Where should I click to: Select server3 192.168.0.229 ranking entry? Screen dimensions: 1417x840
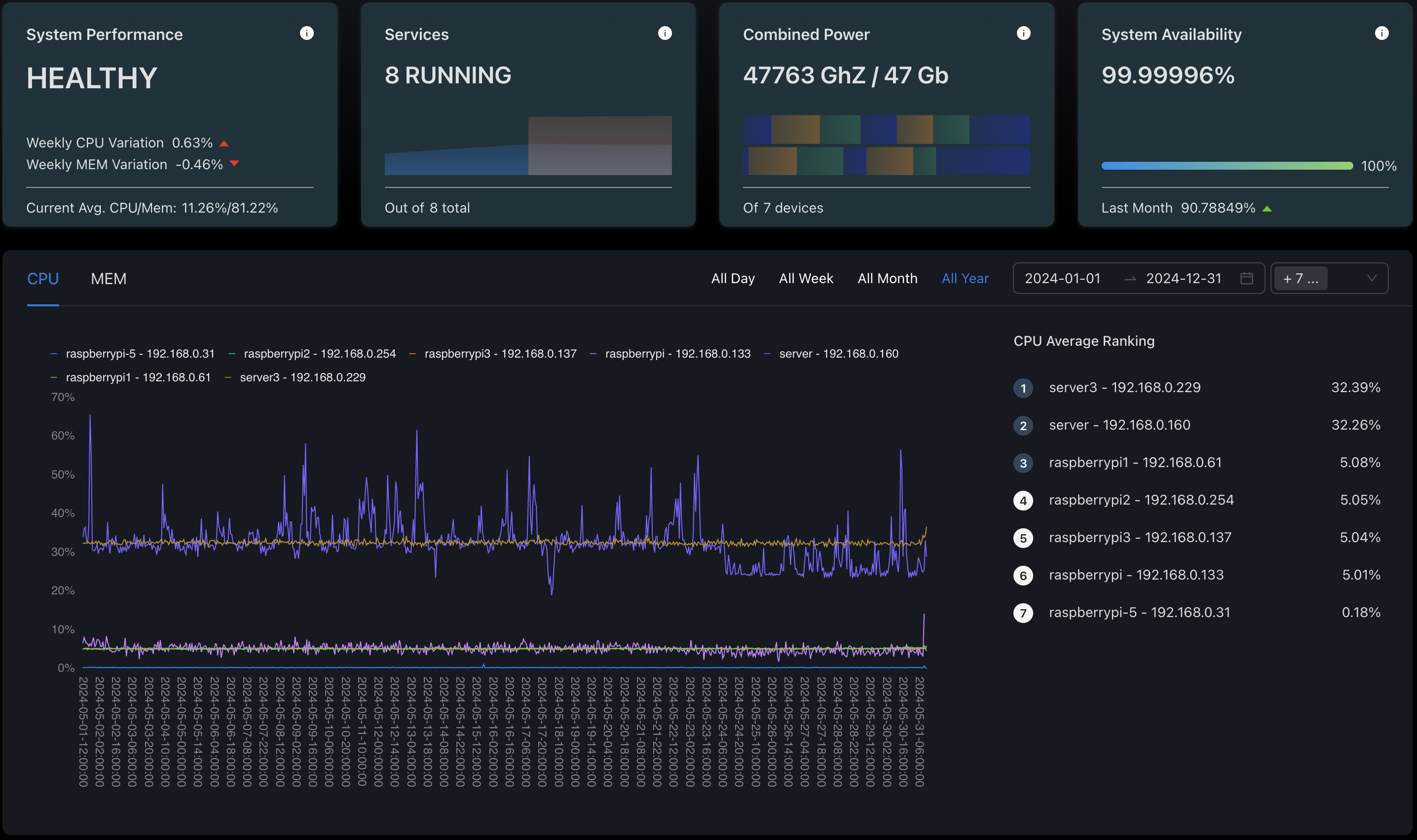[x=1196, y=387]
